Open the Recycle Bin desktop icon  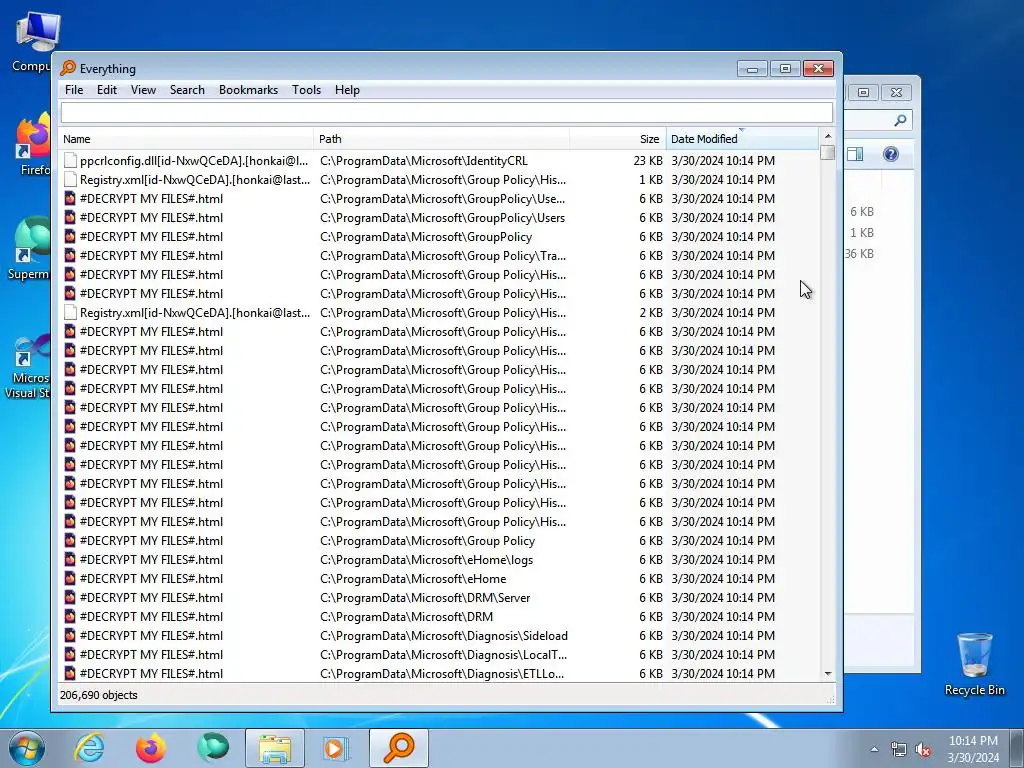tap(974, 664)
